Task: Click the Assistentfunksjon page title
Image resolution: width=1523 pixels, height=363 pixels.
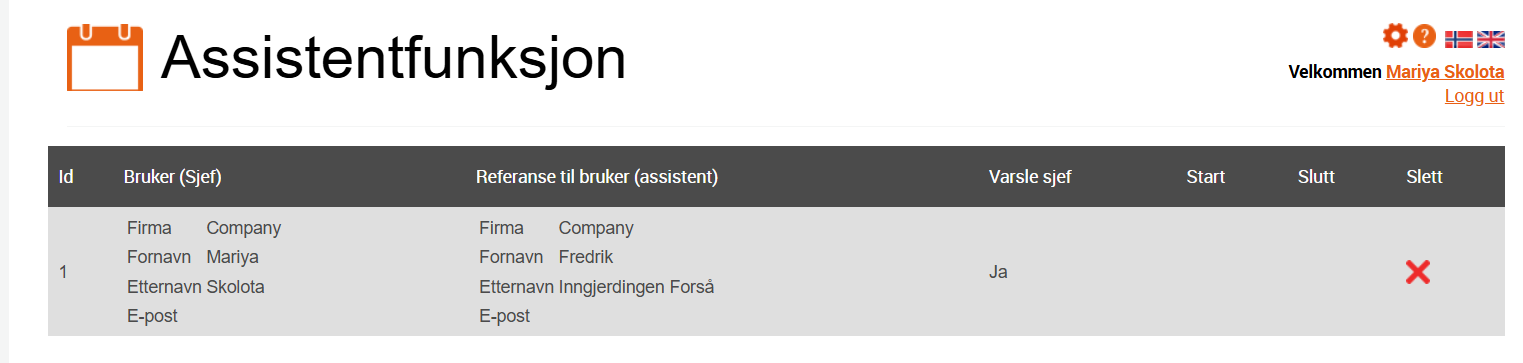Action: pos(393,58)
